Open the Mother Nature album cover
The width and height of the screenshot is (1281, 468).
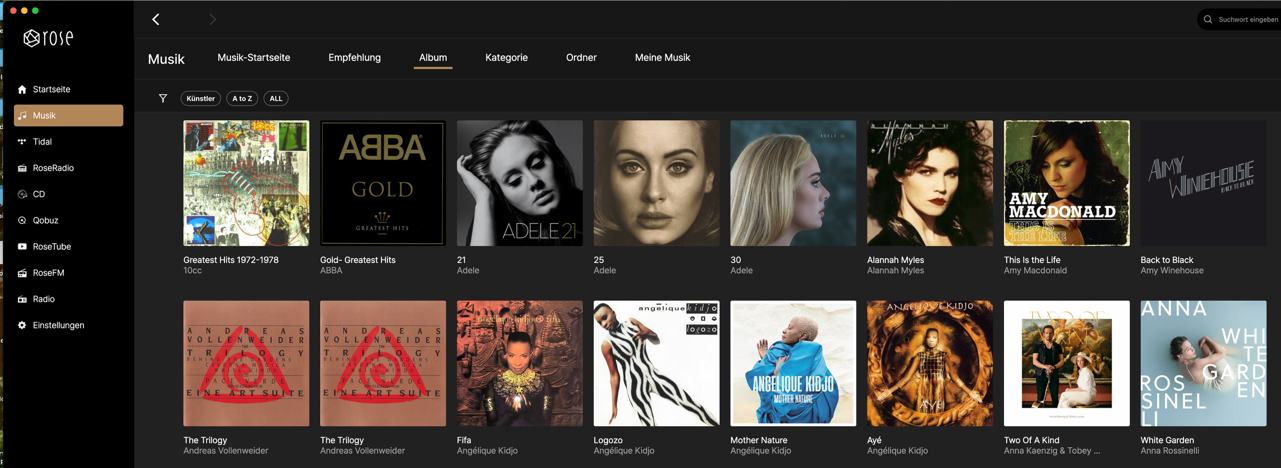[x=793, y=363]
